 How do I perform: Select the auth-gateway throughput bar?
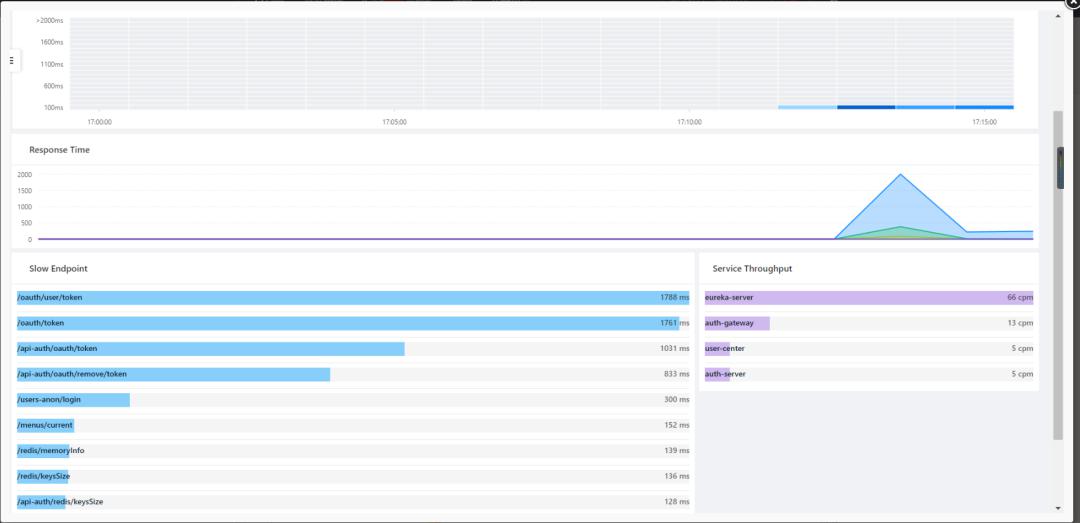click(x=737, y=323)
